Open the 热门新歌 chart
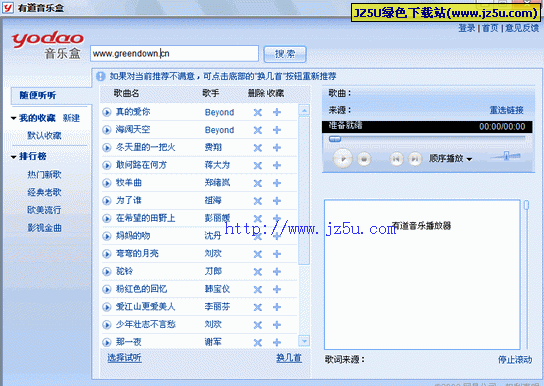This screenshot has height=386, width=544. 44,174
